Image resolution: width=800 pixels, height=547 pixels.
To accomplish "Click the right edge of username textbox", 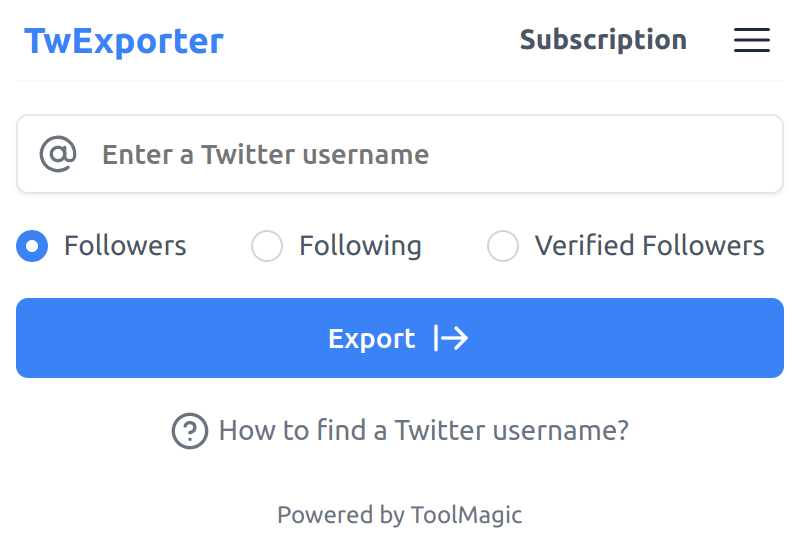I will tap(765, 154).
